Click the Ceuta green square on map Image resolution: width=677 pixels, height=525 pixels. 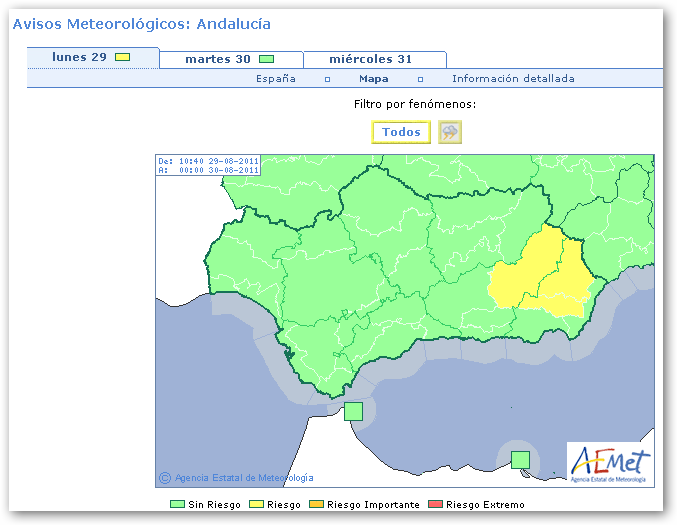pyautogui.click(x=353, y=411)
